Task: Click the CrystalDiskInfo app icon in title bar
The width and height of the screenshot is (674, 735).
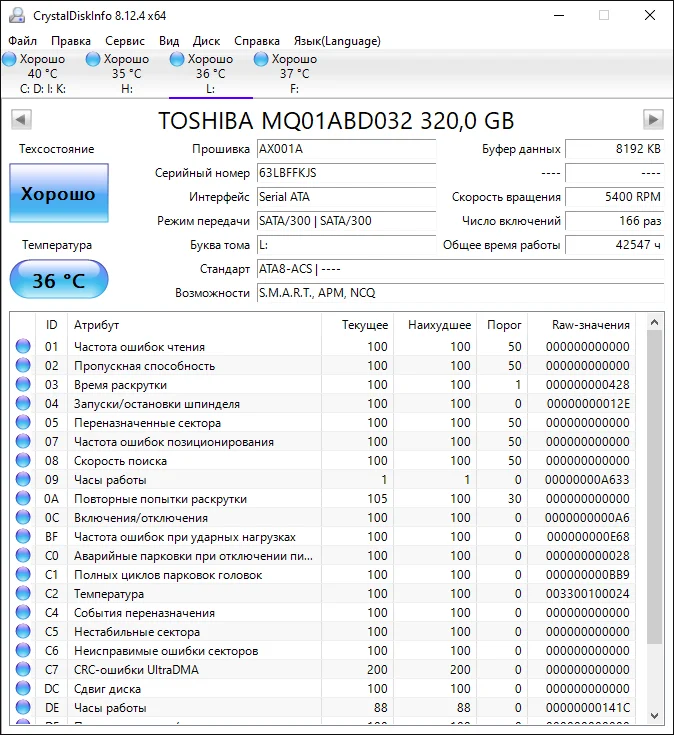Action: 17,15
